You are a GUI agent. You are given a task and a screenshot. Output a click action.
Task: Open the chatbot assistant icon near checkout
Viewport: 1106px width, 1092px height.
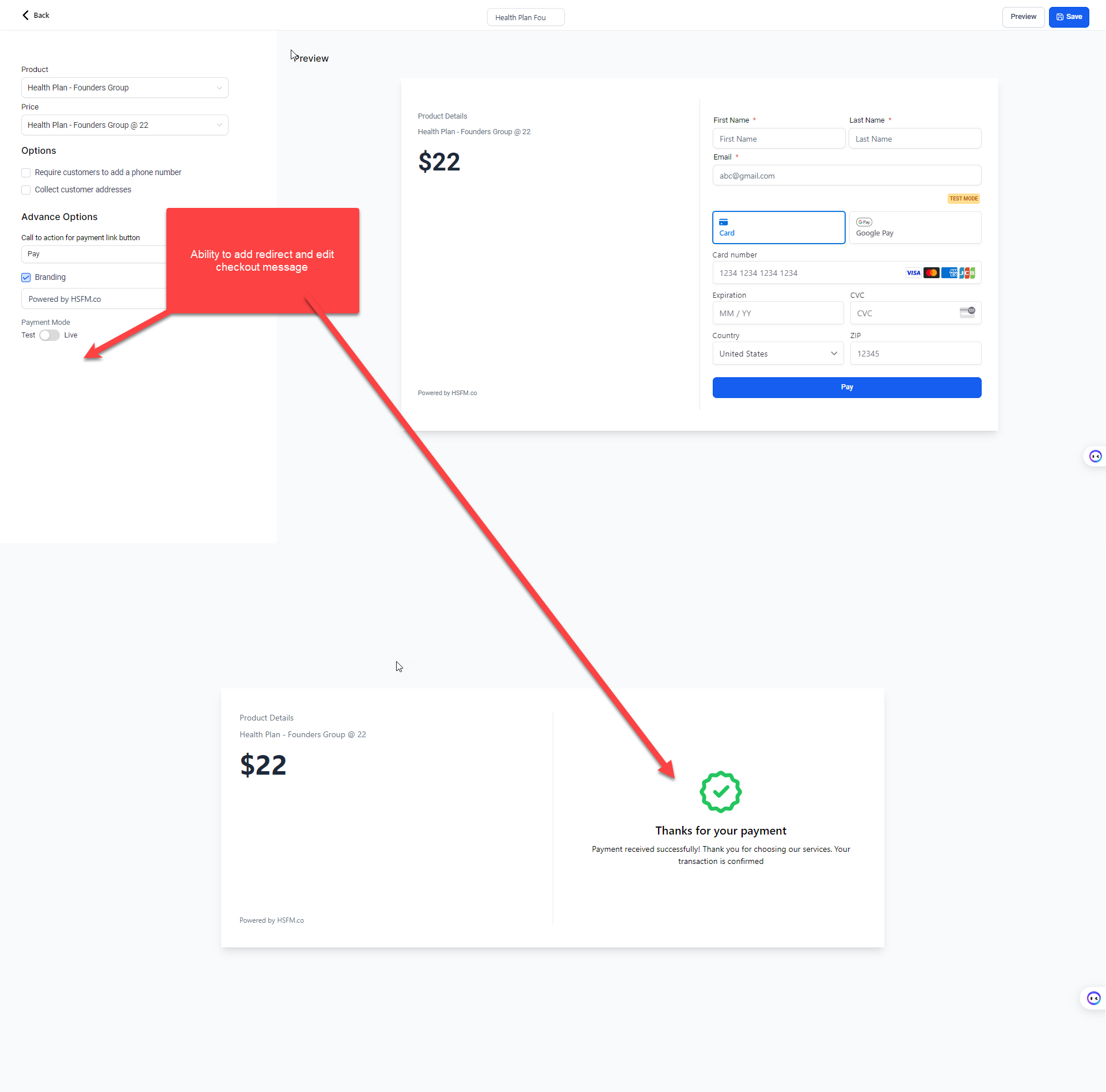pyautogui.click(x=1095, y=457)
